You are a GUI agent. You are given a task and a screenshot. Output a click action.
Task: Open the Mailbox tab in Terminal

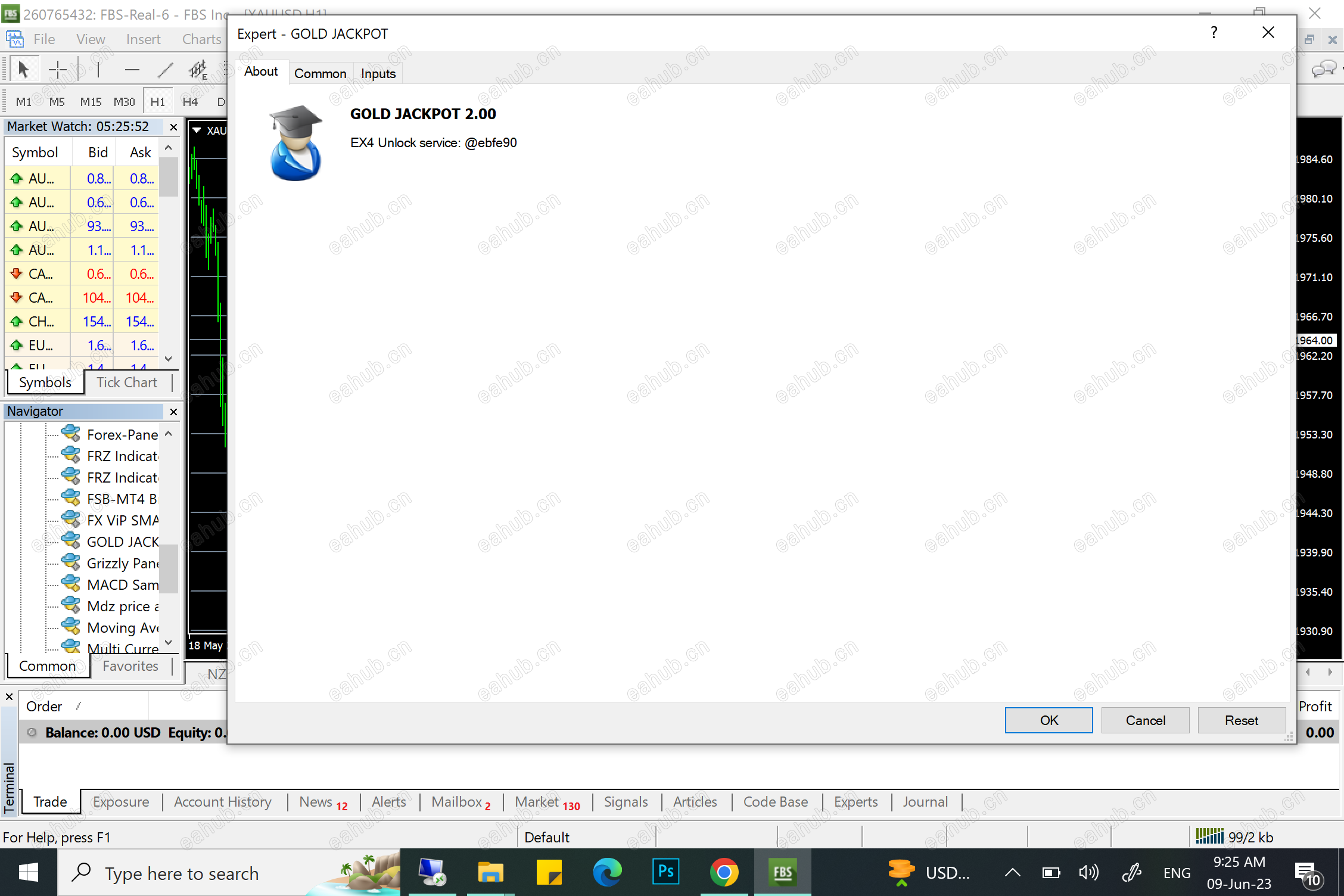(461, 802)
